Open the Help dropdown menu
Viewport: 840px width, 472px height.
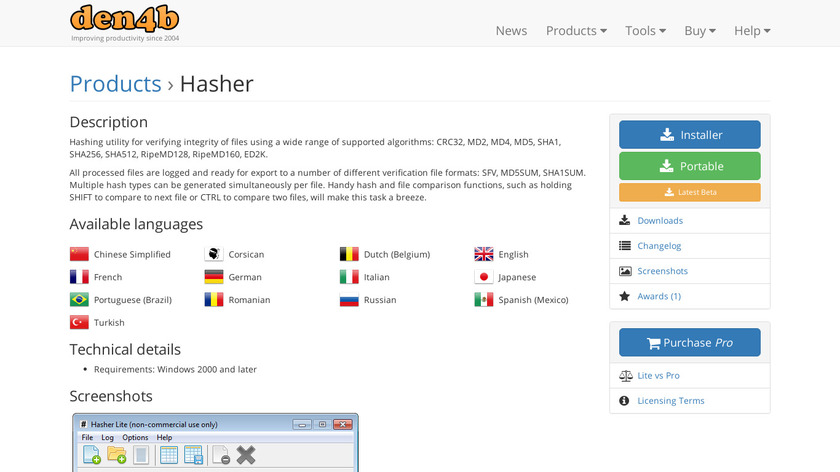click(x=752, y=31)
